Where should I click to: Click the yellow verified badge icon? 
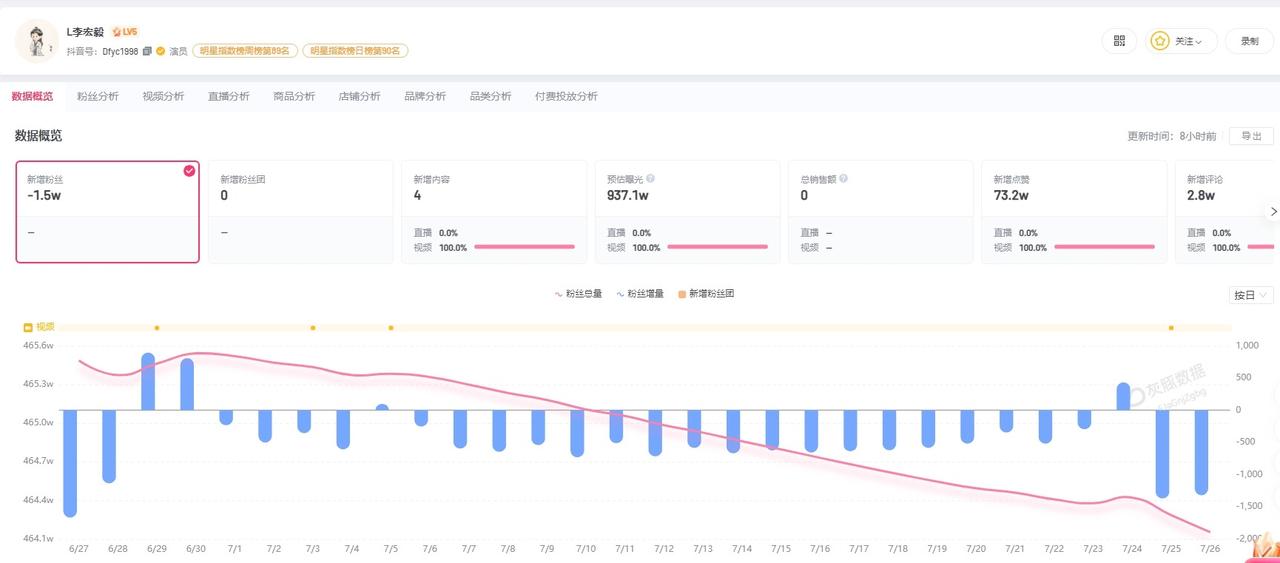(160, 51)
